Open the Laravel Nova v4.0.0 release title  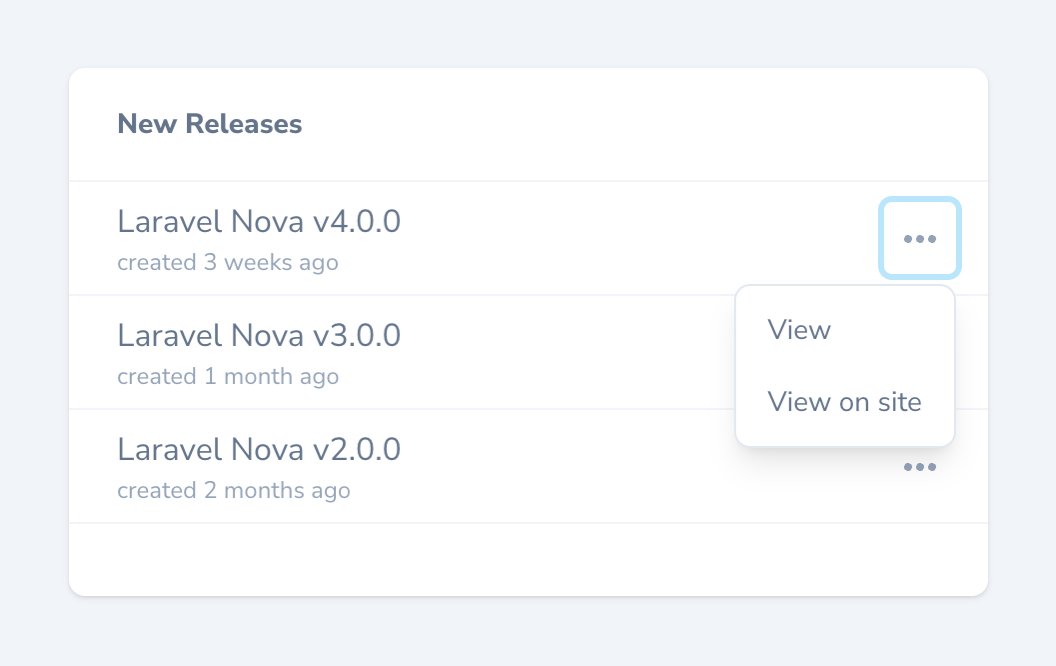pos(259,221)
